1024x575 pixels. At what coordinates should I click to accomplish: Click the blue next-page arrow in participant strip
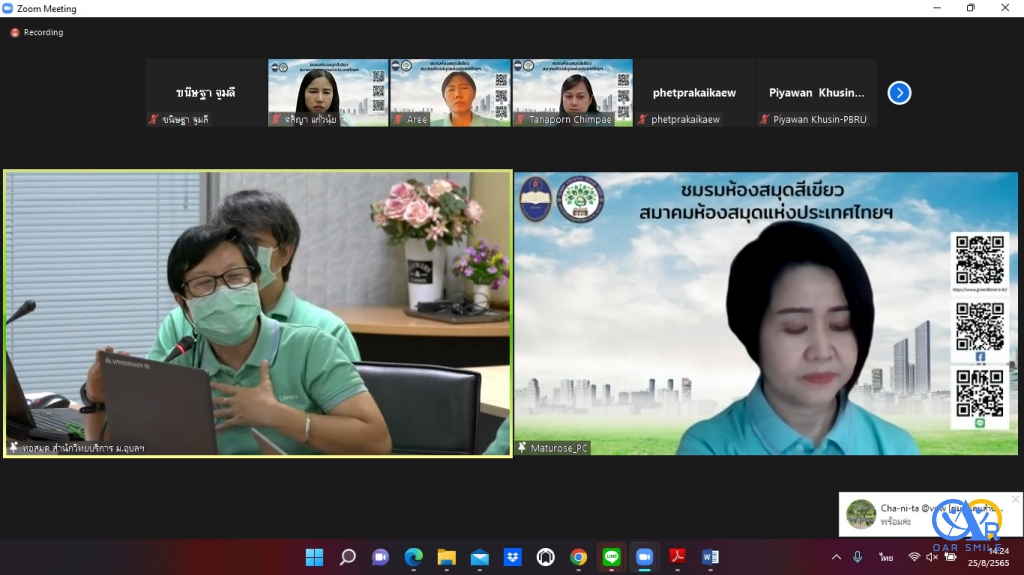pyautogui.click(x=899, y=93)
